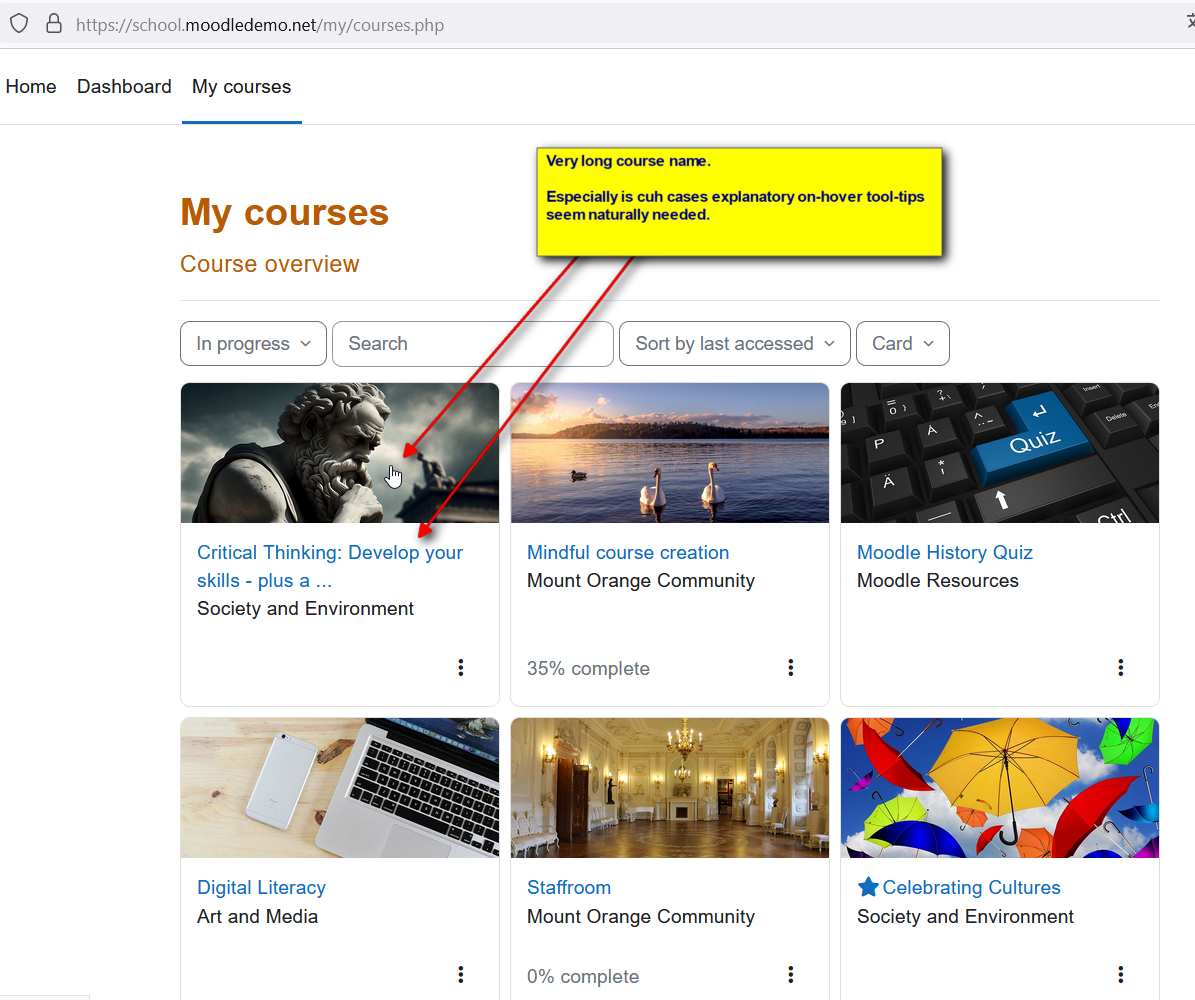Viewport: 1195px width, 1000px height.
Task: Click inside the Search courses field
Action: [x=473, y=344]
